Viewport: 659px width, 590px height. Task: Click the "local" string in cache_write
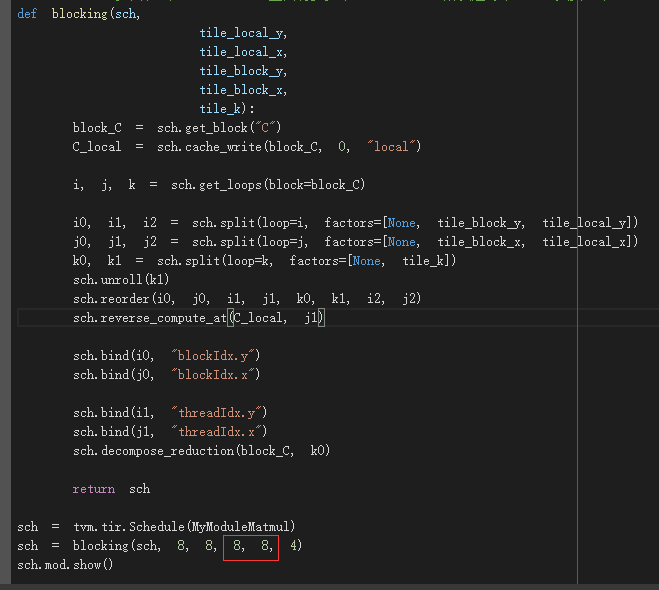tap(391, 147)
